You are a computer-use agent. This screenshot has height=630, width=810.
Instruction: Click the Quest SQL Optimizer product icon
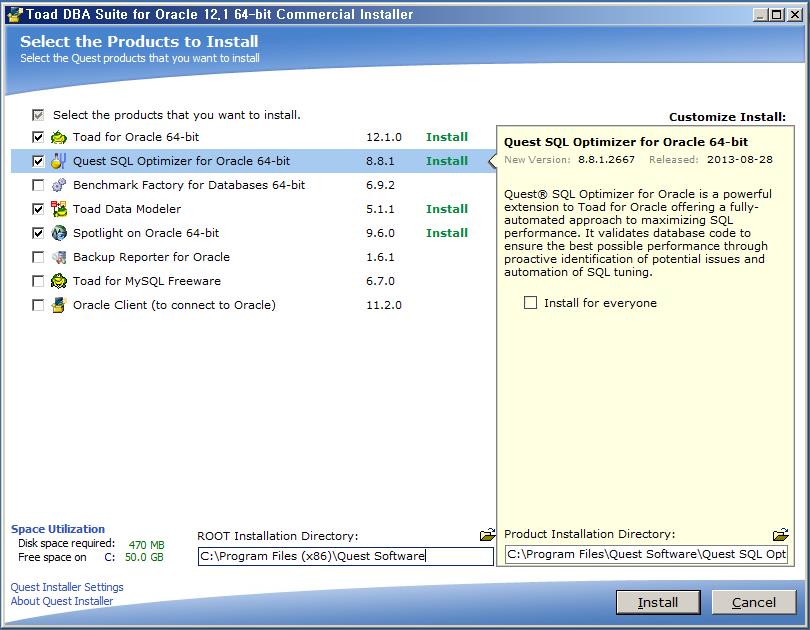point(59,161)
